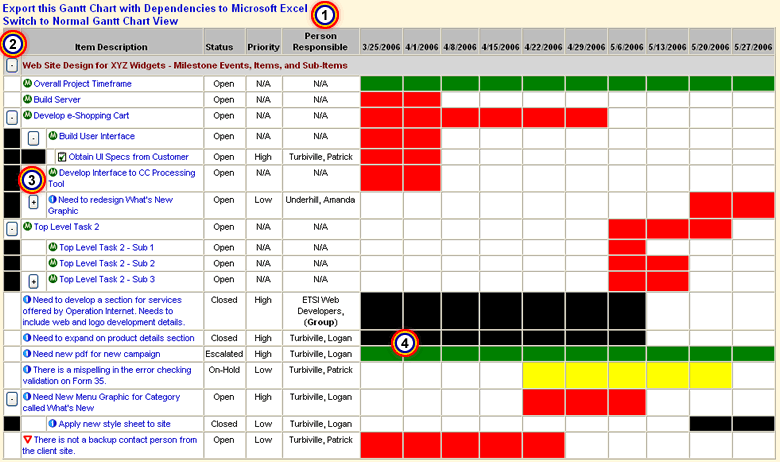Click info icon beside Apply new style sheet
The height and width of the screenshot is (462, 780).
52,424
